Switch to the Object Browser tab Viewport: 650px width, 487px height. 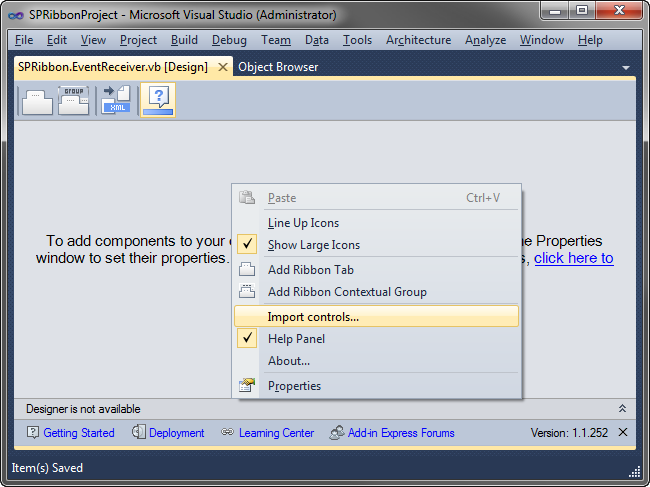coord(278,67)
